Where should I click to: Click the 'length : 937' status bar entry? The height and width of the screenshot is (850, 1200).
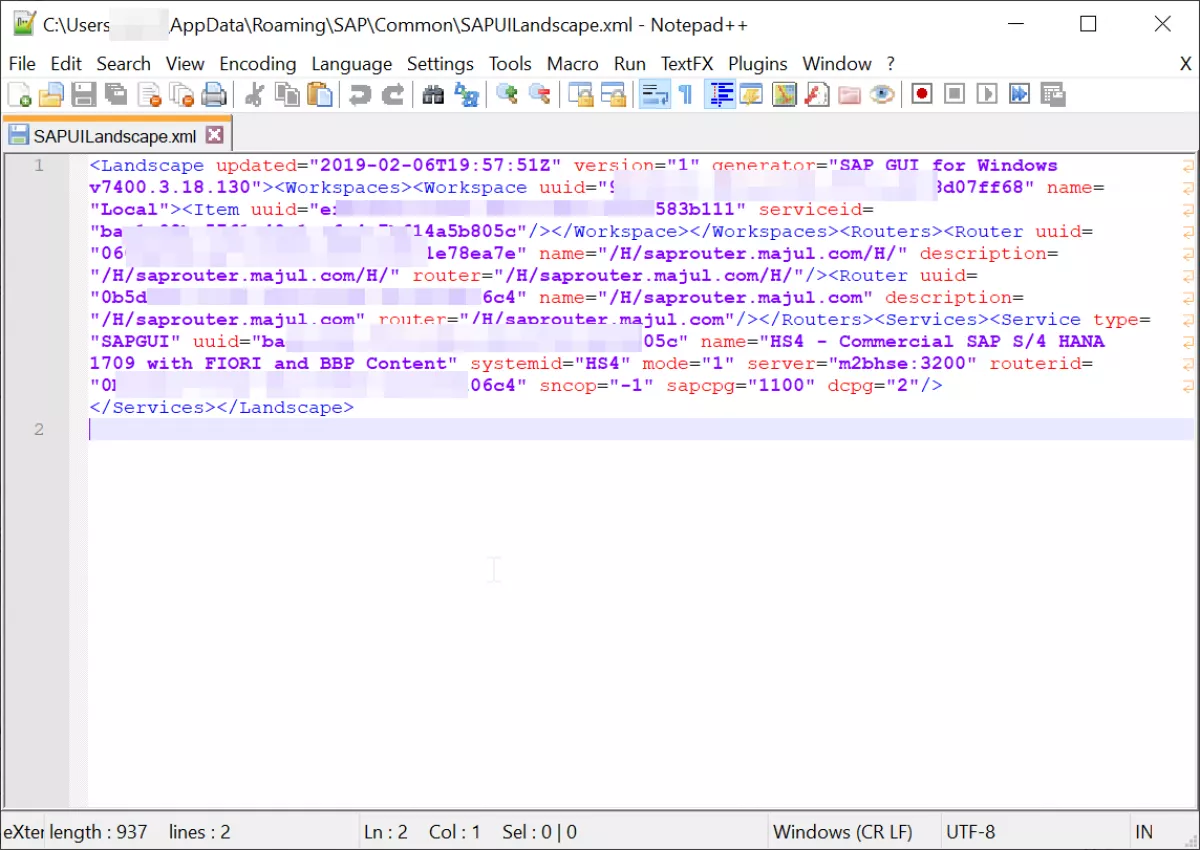pos(98,832)
